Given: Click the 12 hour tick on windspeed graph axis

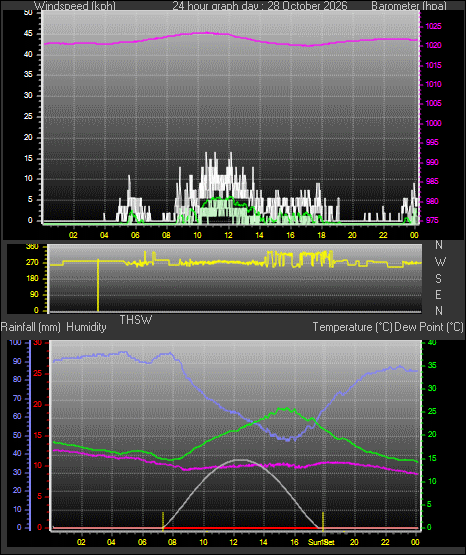Looking at the screenshot, I should (229, 235).
